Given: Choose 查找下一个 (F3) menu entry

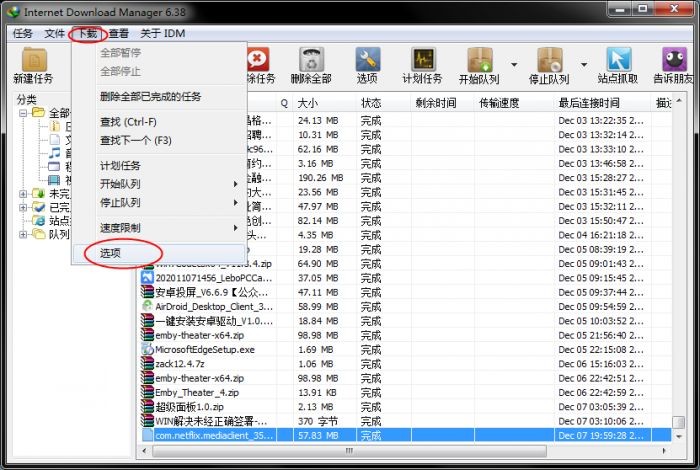Looking at the screenshot, I should pyautogui.click(x=159, y=141).
